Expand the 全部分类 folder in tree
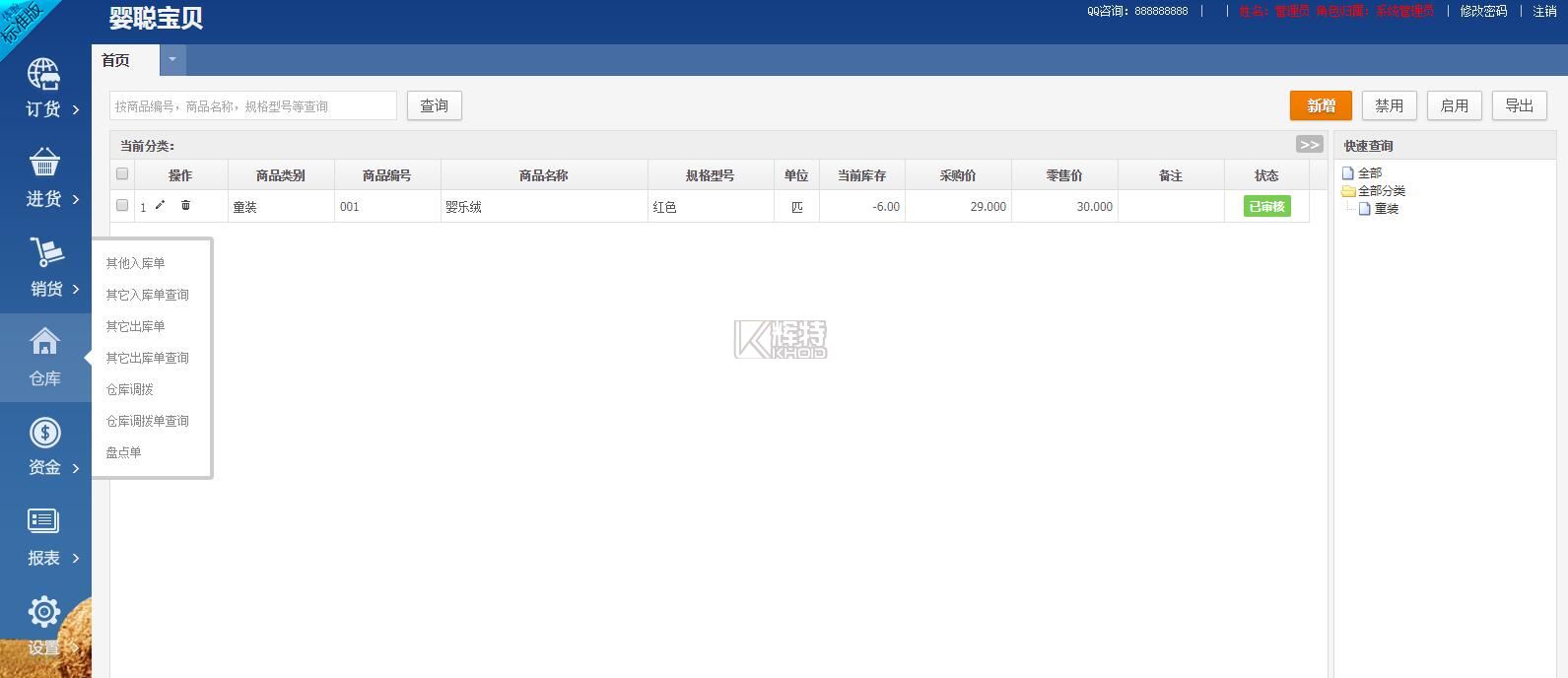 tap(1348, 191)
